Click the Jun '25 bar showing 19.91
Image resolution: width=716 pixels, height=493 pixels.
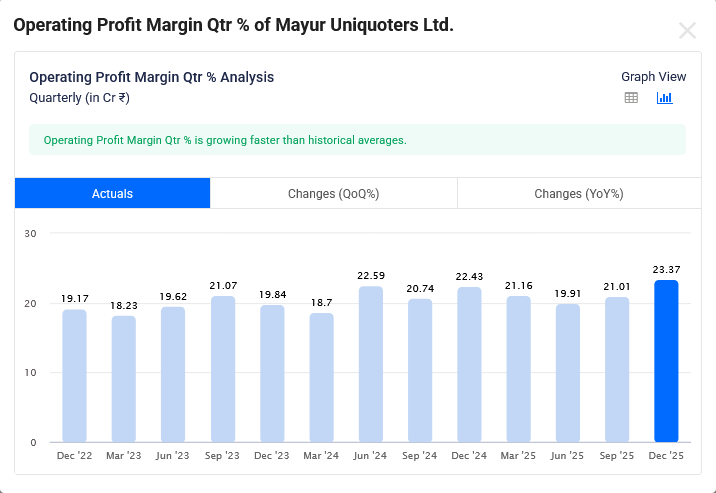(567, 373)
